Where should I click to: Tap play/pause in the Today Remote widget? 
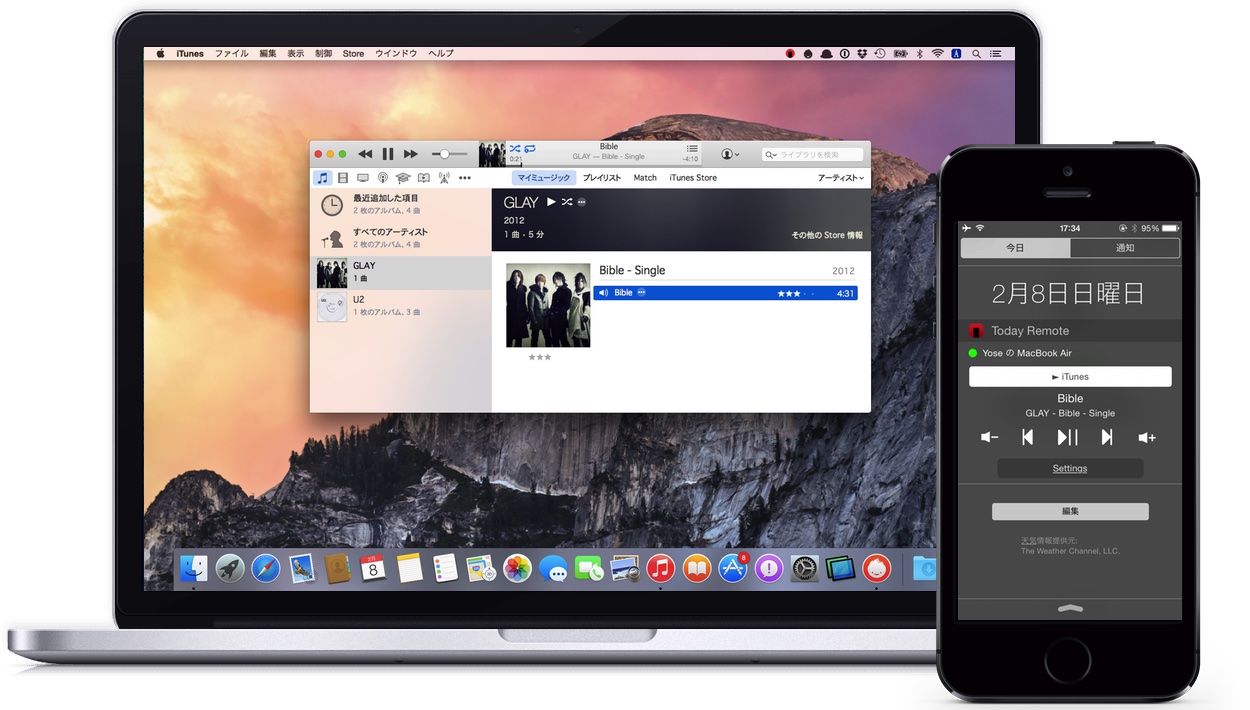tap(1068, 437)
